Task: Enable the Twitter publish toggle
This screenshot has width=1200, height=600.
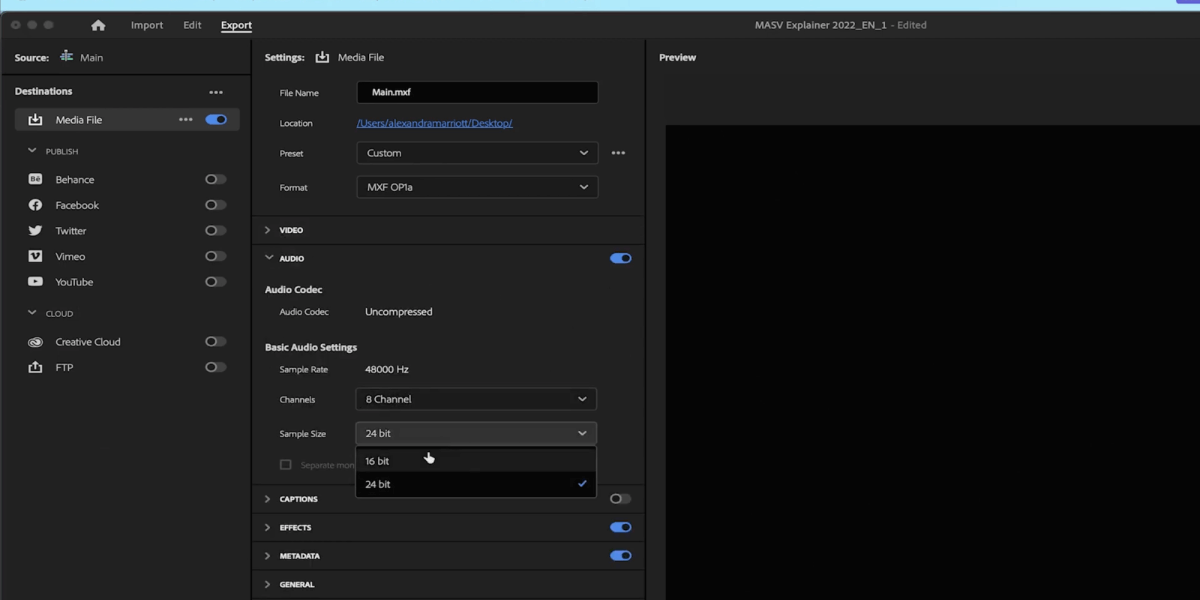Action: click(x=216, y=231)
